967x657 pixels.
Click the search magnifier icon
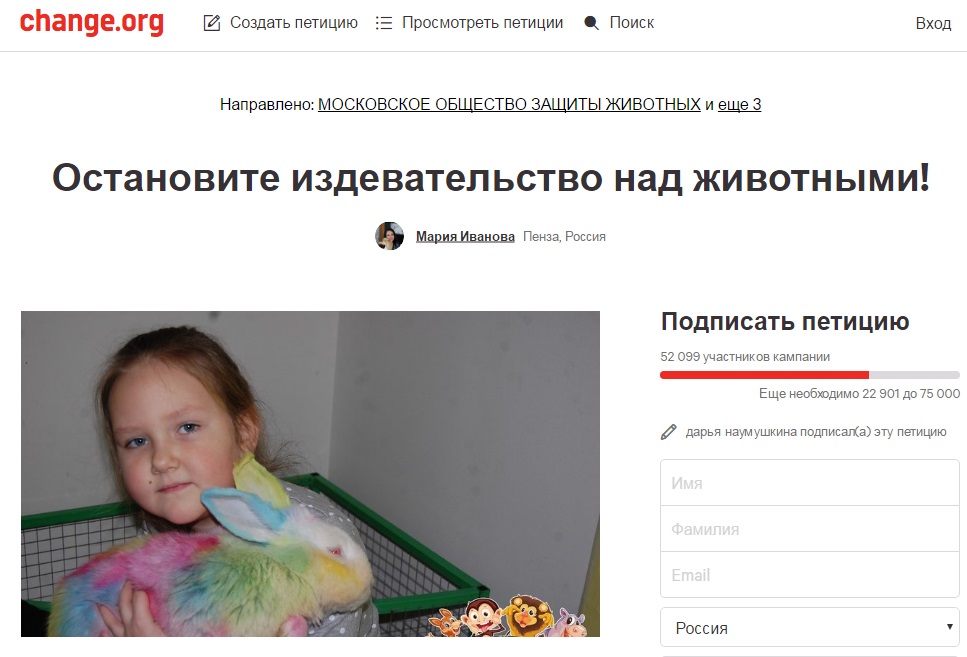[x=591, y=23]
